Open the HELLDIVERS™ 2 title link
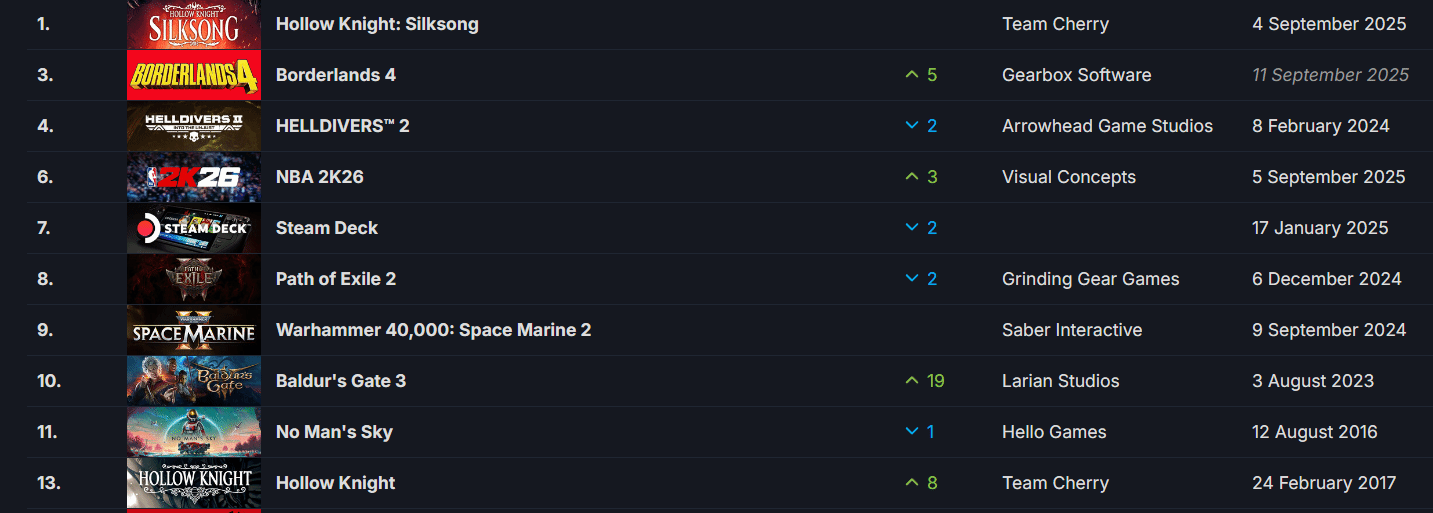 342,126
